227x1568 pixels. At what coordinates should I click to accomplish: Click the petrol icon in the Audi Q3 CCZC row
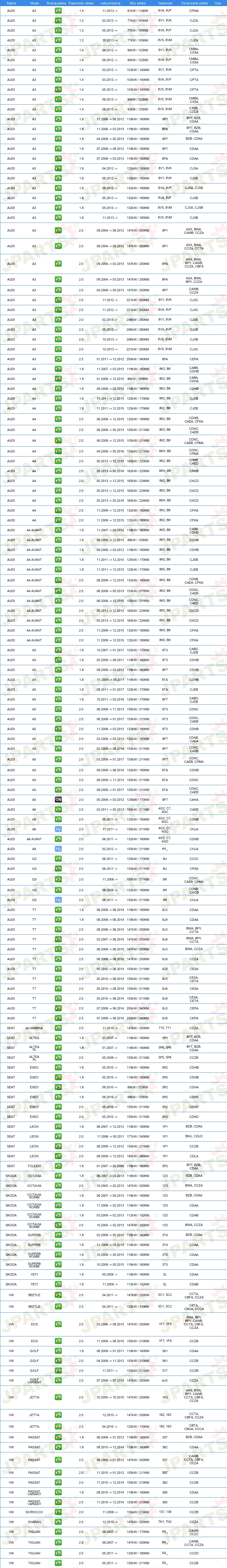click(x=59, y=859)
